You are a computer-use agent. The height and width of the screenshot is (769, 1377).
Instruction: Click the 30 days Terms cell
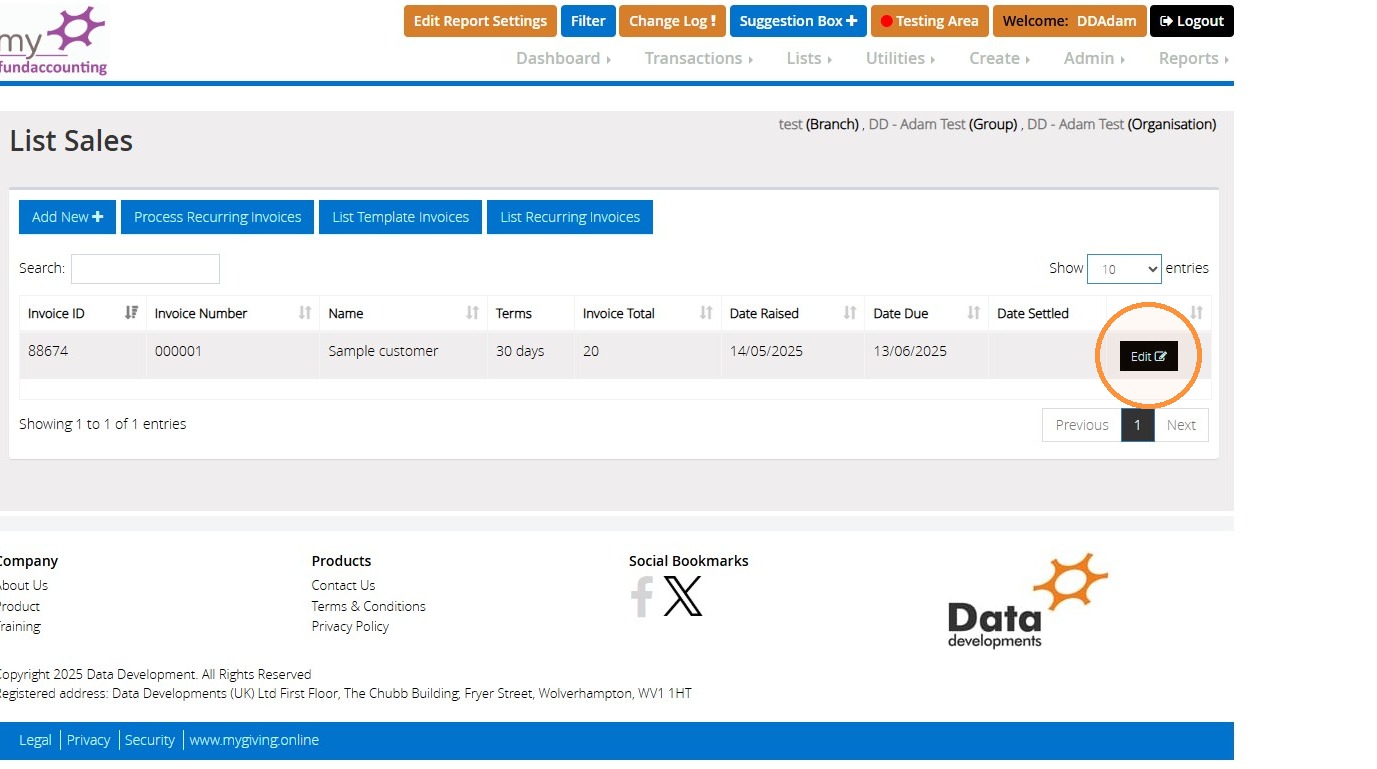pyautogui.click(x=531, y=355)
